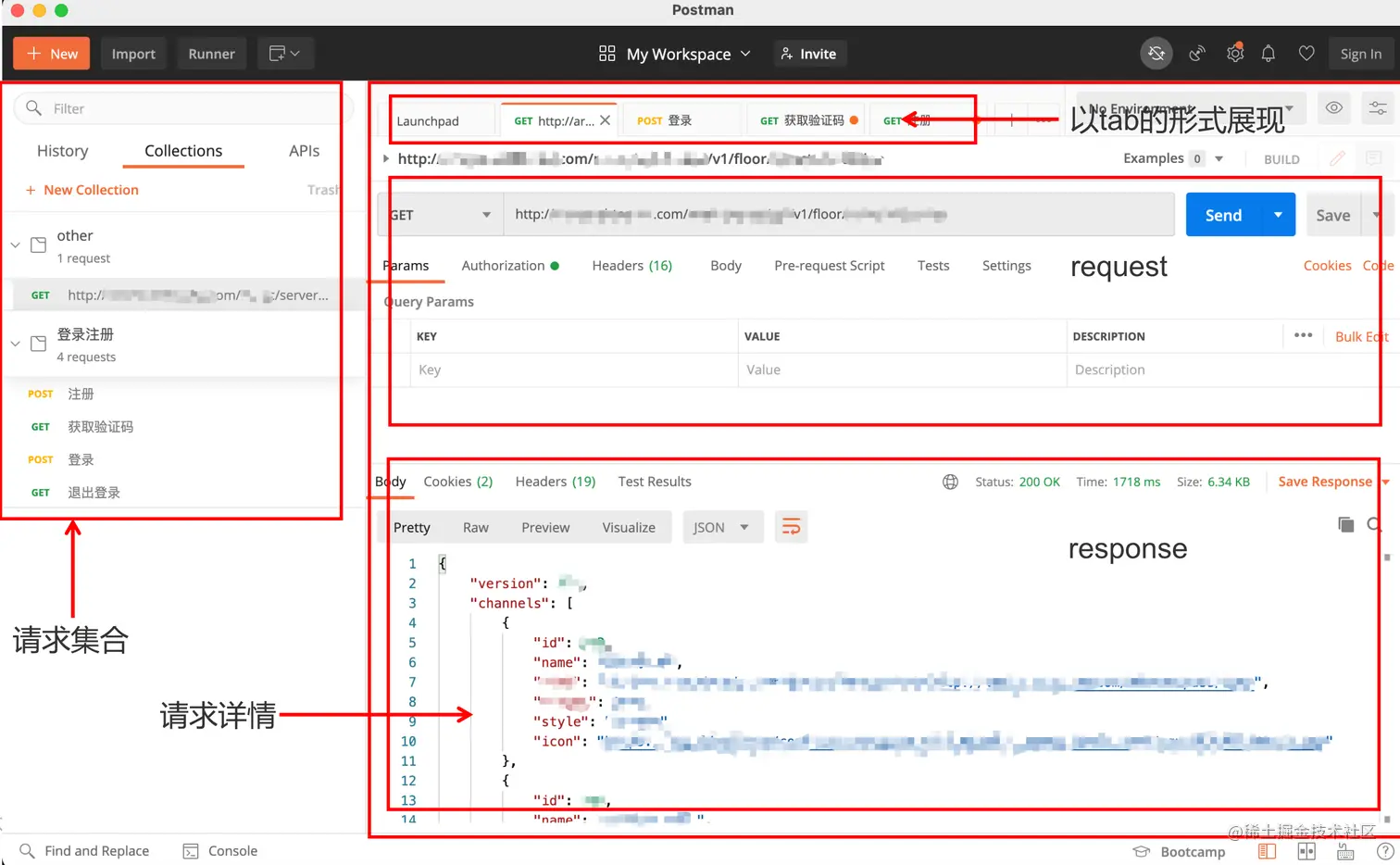The height and width of the screenshot is (865, 1400).
Task: Open the Examples dropdown
Action: coord(1173,158)
